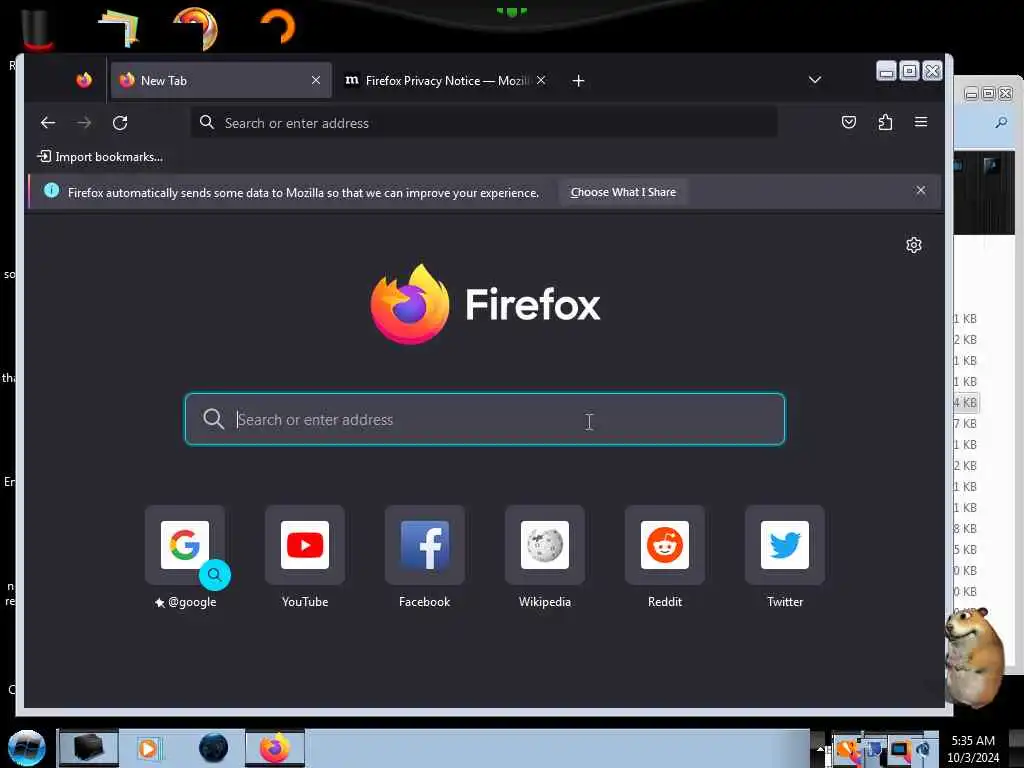Screen dimensions: 1024x768
Task: Reload the current page
Action: (x=120, y=123)
